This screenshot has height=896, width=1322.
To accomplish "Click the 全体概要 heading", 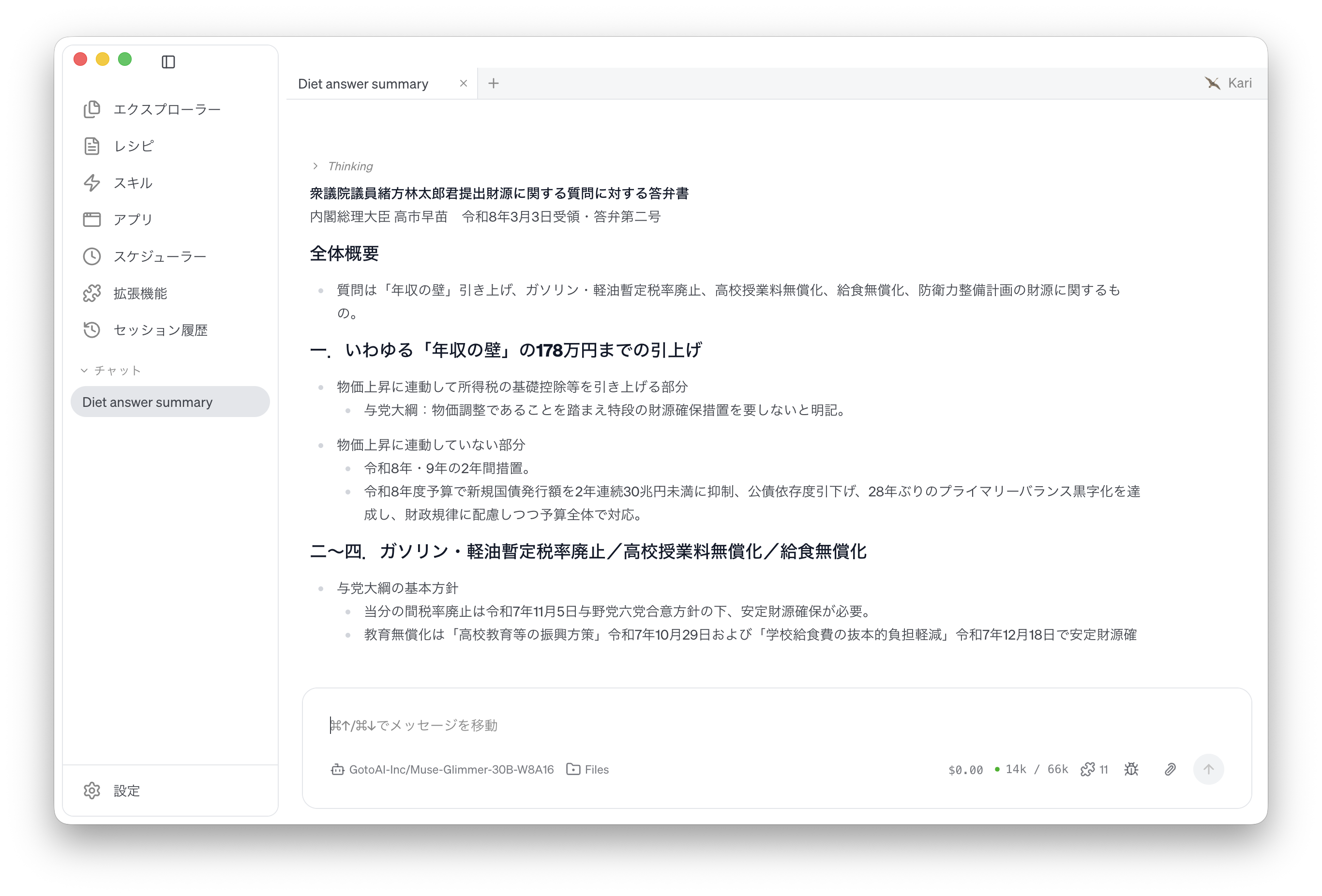I will click(x=344, y=253).
